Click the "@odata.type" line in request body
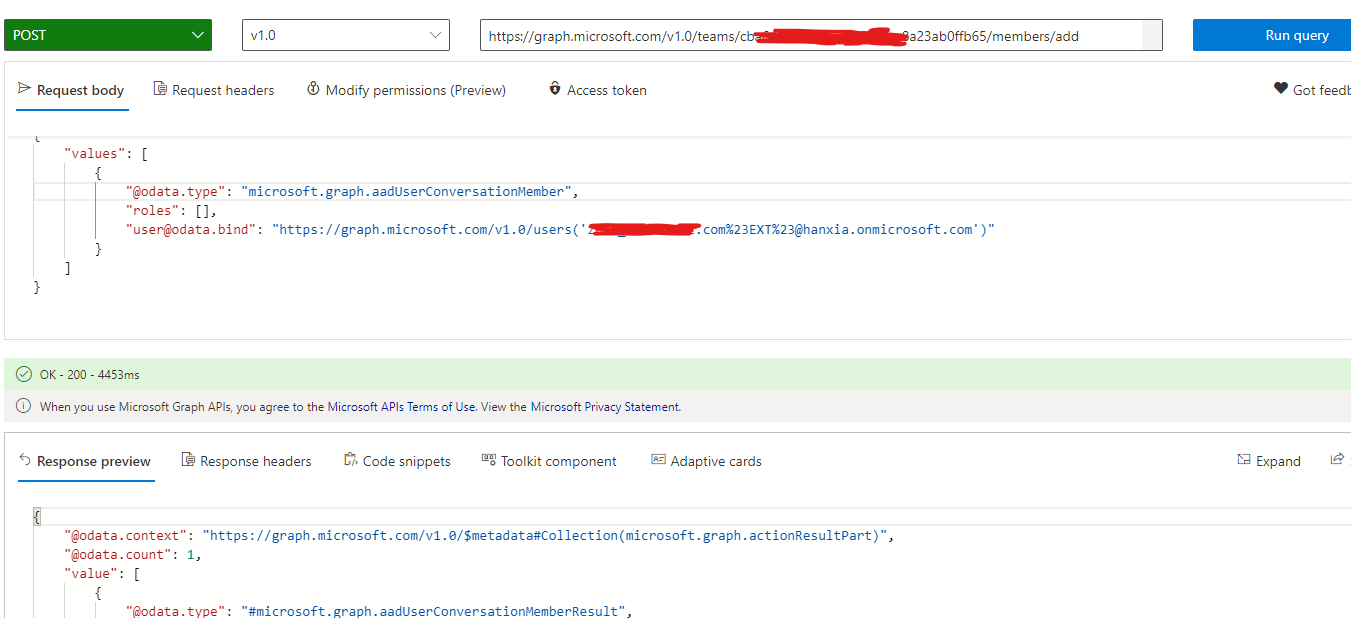Viewport: 1351px width, 618px height. 352,191
